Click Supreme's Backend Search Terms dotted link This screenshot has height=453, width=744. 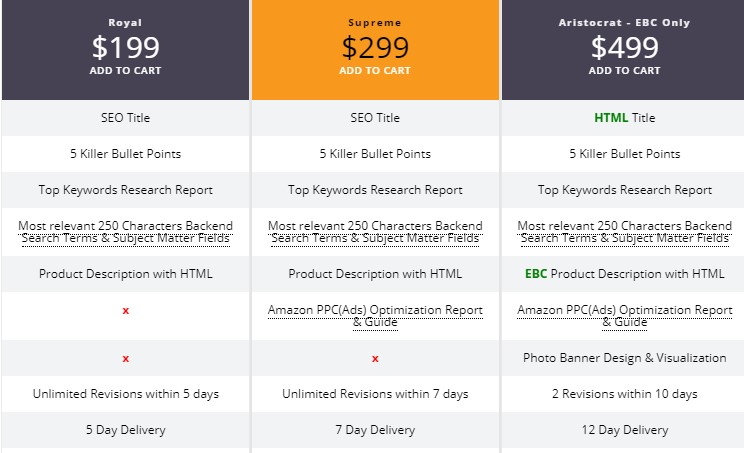pyautogui.click(x=375, y=231)
